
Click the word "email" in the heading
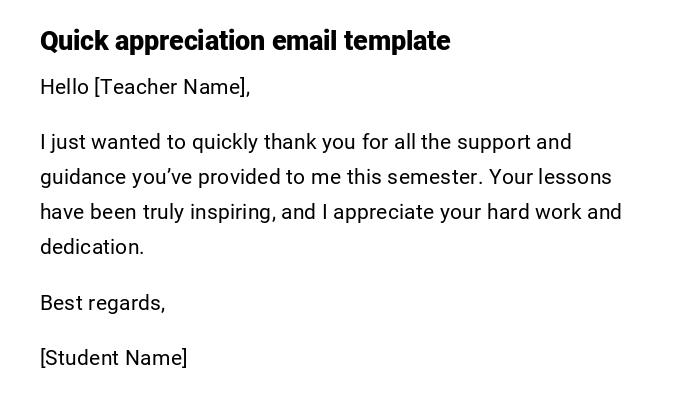[305, 41]
